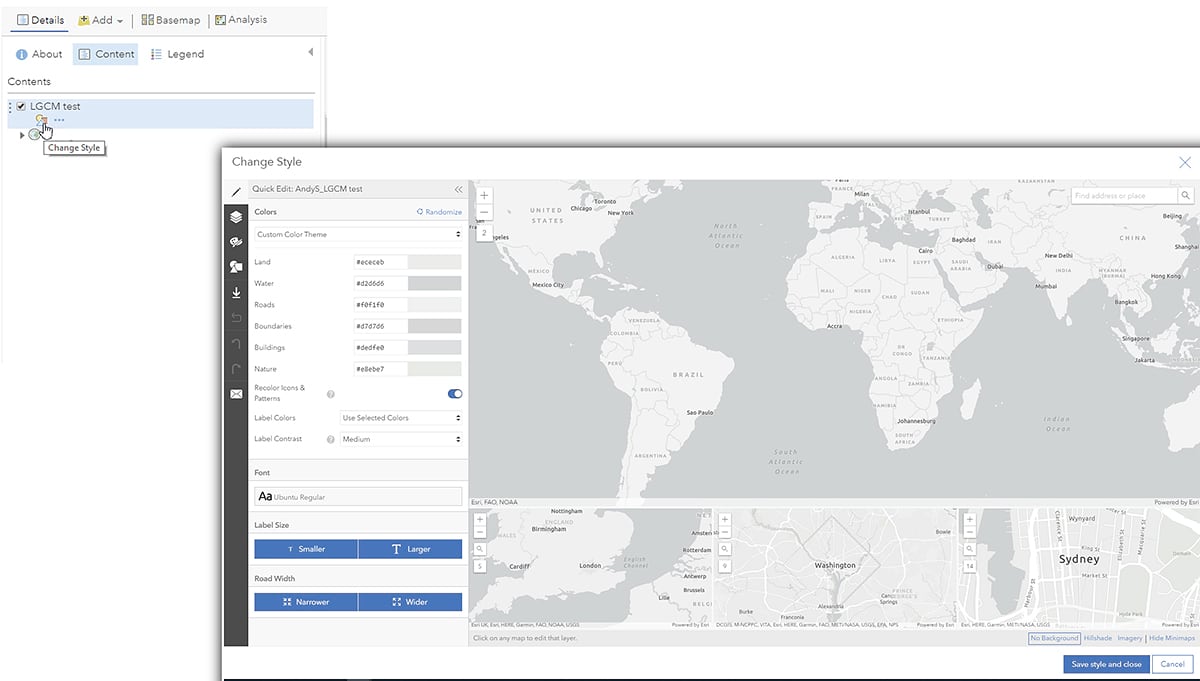
Task: Open the Analysis menu
Action: point(241,20)
